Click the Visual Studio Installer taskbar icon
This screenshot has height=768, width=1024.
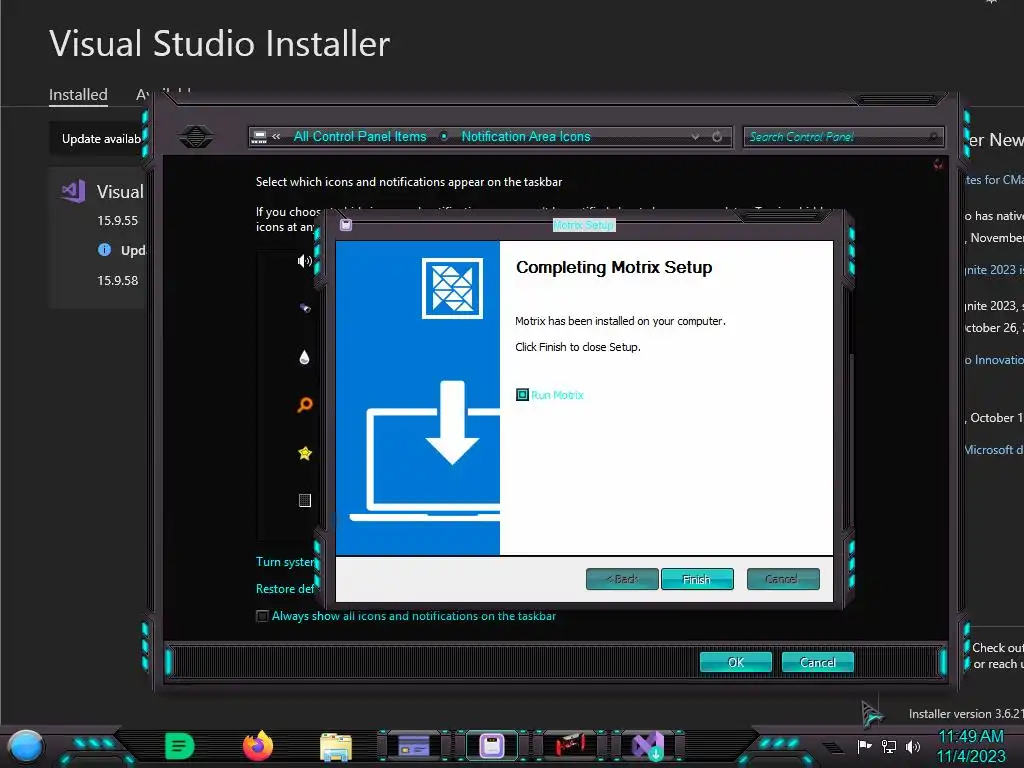coord(648,746)
